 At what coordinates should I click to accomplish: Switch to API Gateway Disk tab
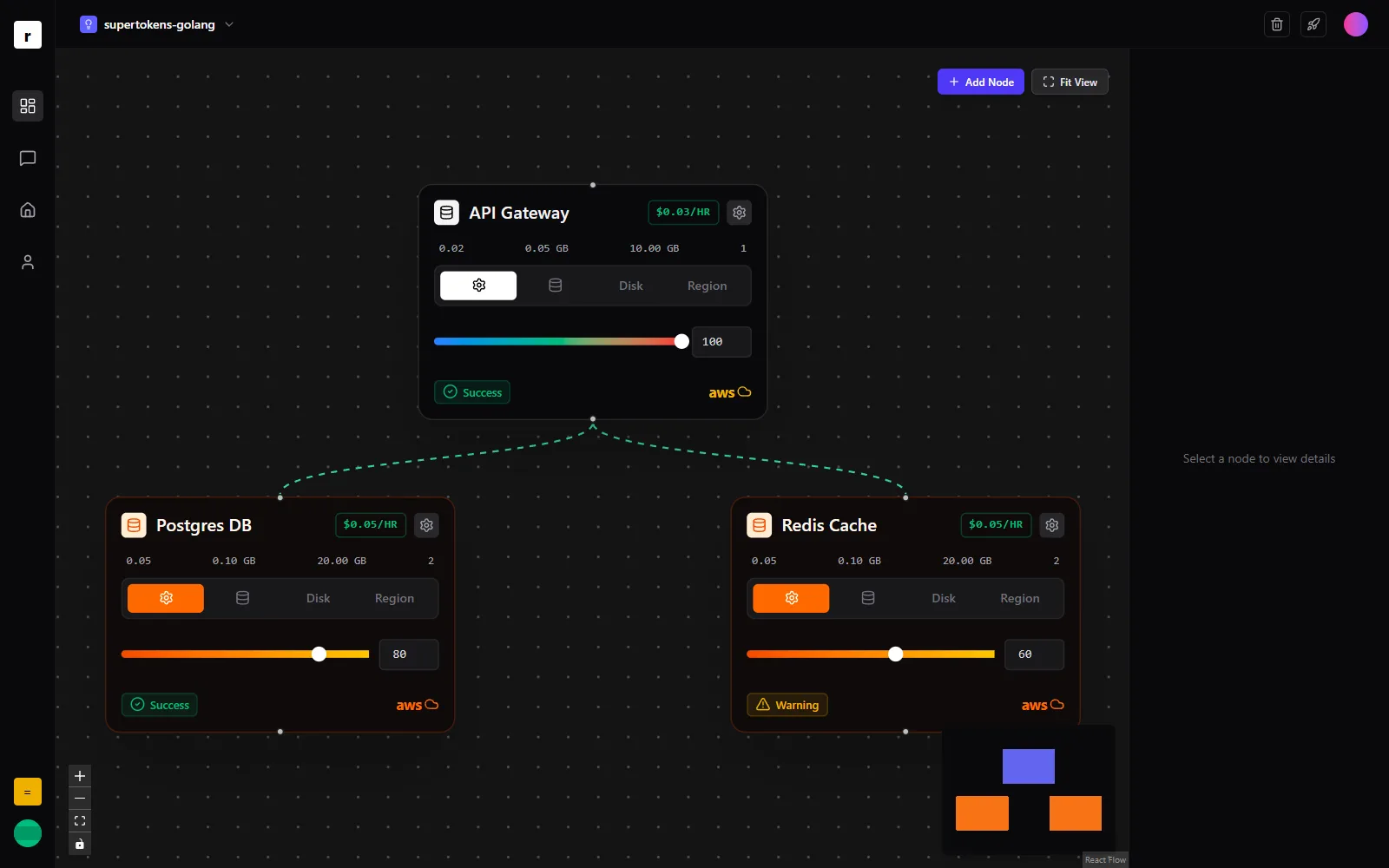631,286
